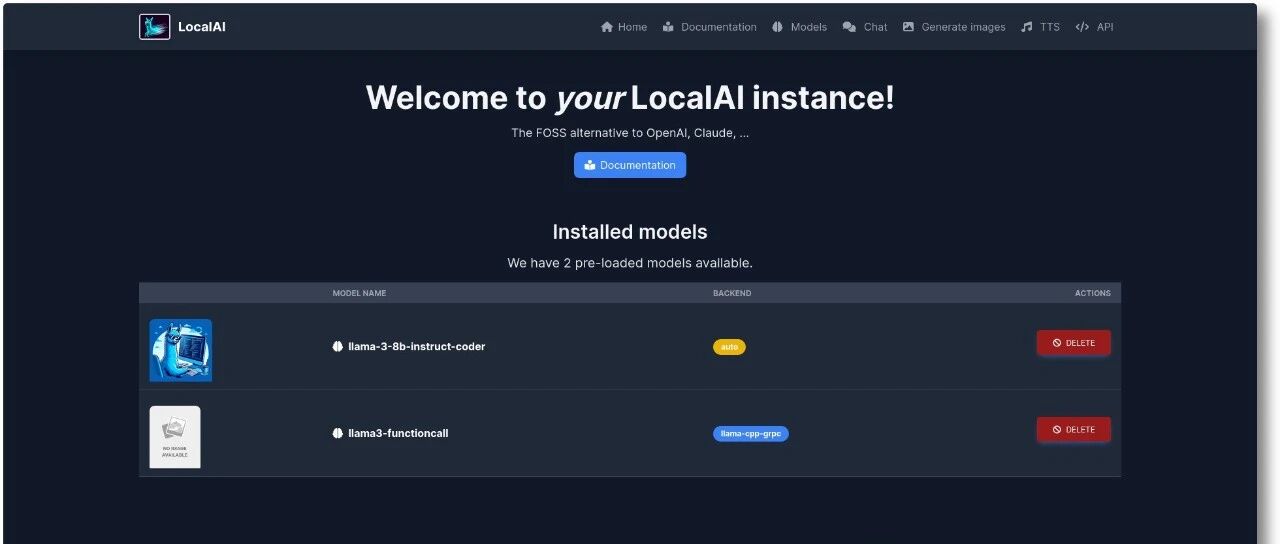
Task: Open the TTS page
Action: (x=1040, y=27)
